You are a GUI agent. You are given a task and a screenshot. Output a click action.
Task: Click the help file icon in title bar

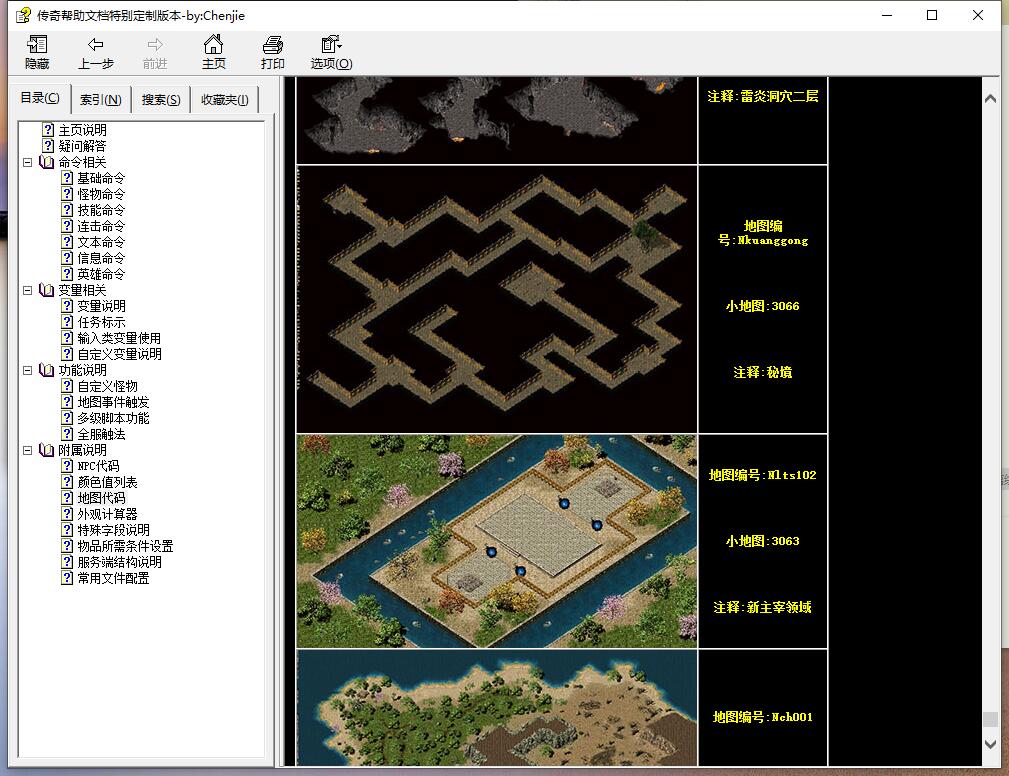(23, 15)
